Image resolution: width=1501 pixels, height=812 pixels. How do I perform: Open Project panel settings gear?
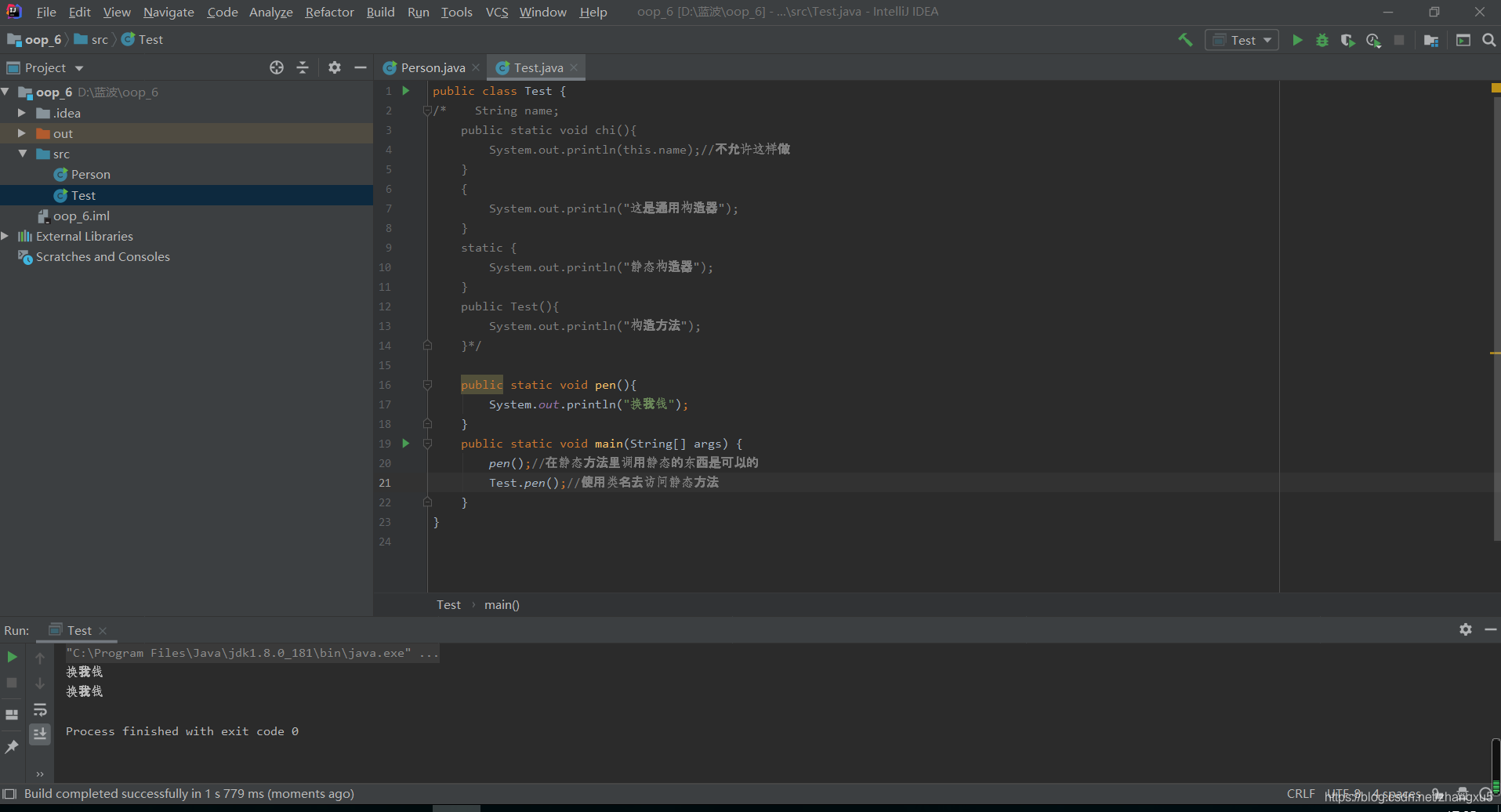tap(335, 67)
